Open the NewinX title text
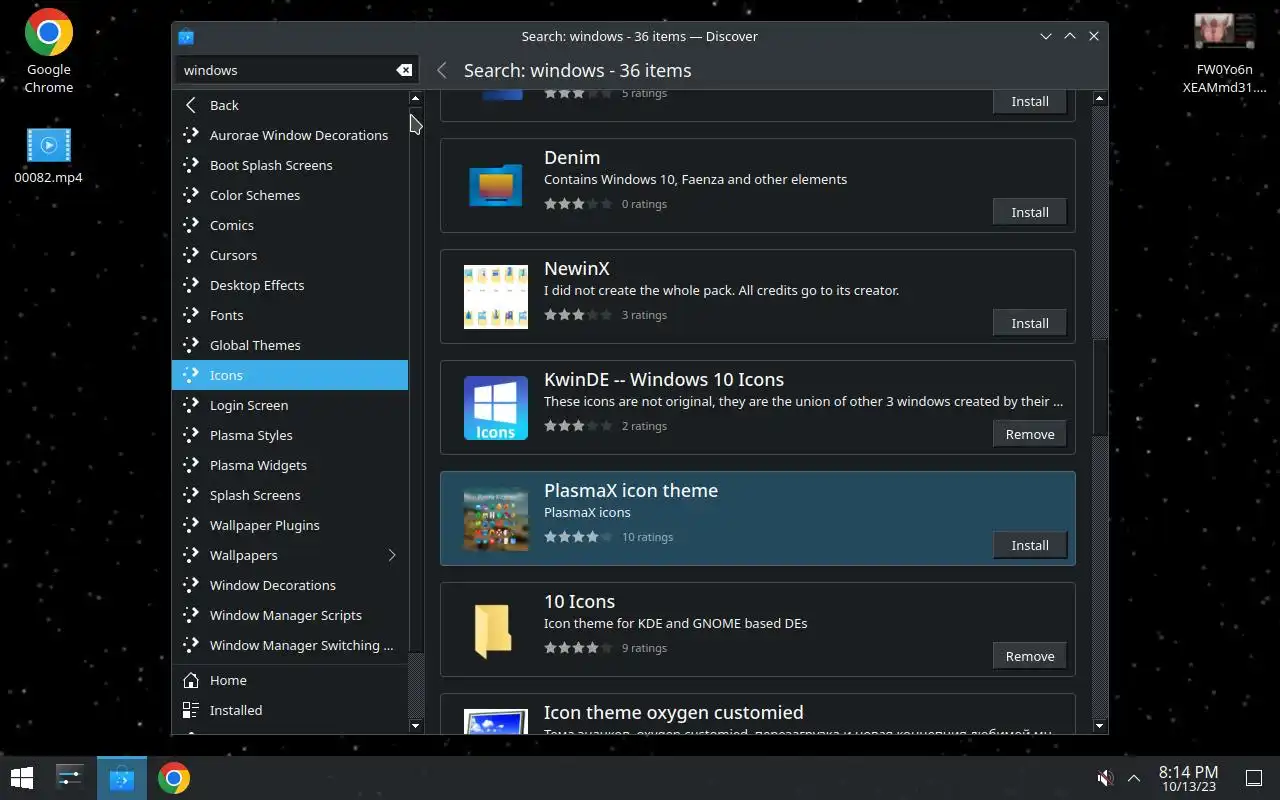 [x=577, y=269]
